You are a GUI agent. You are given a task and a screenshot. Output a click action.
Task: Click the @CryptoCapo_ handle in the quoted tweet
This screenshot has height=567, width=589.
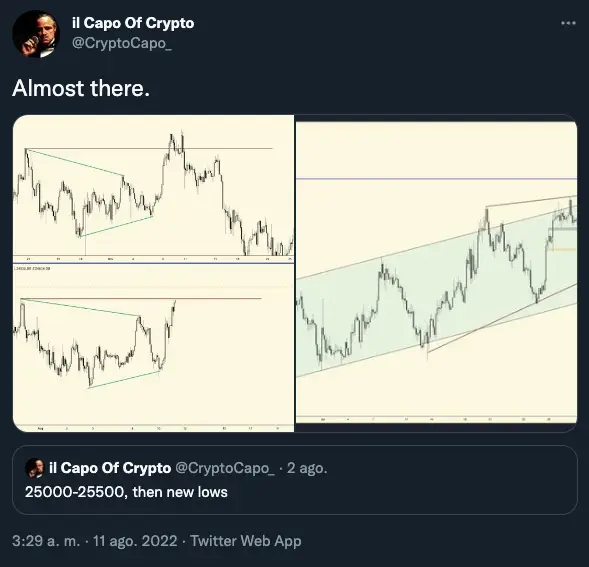click(225, 468)
